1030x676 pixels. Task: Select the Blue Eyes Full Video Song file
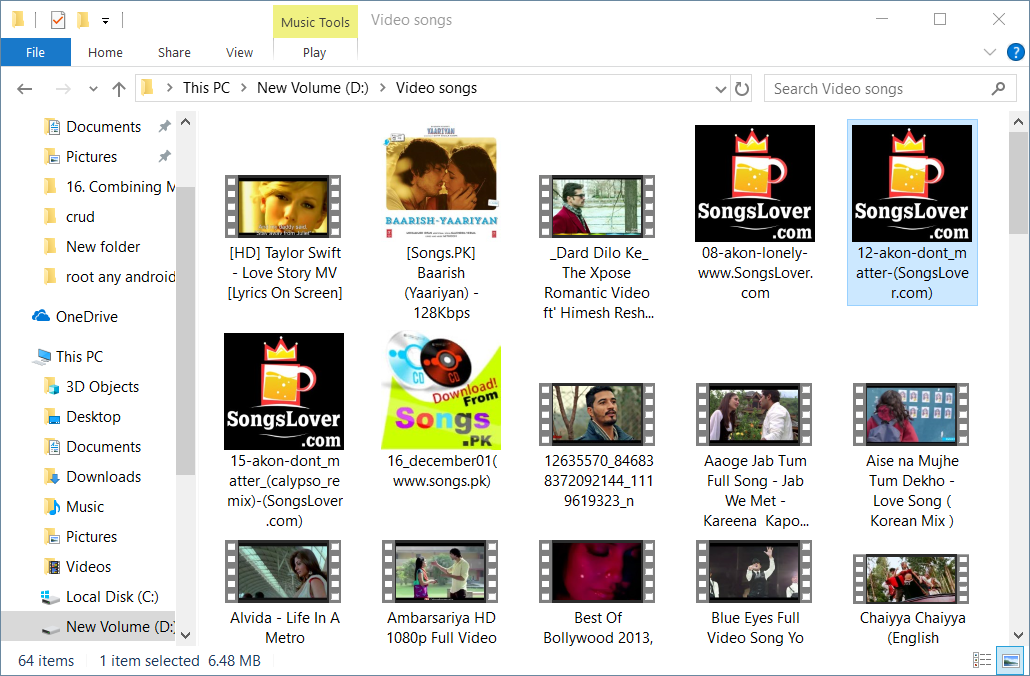pos(755,593)
